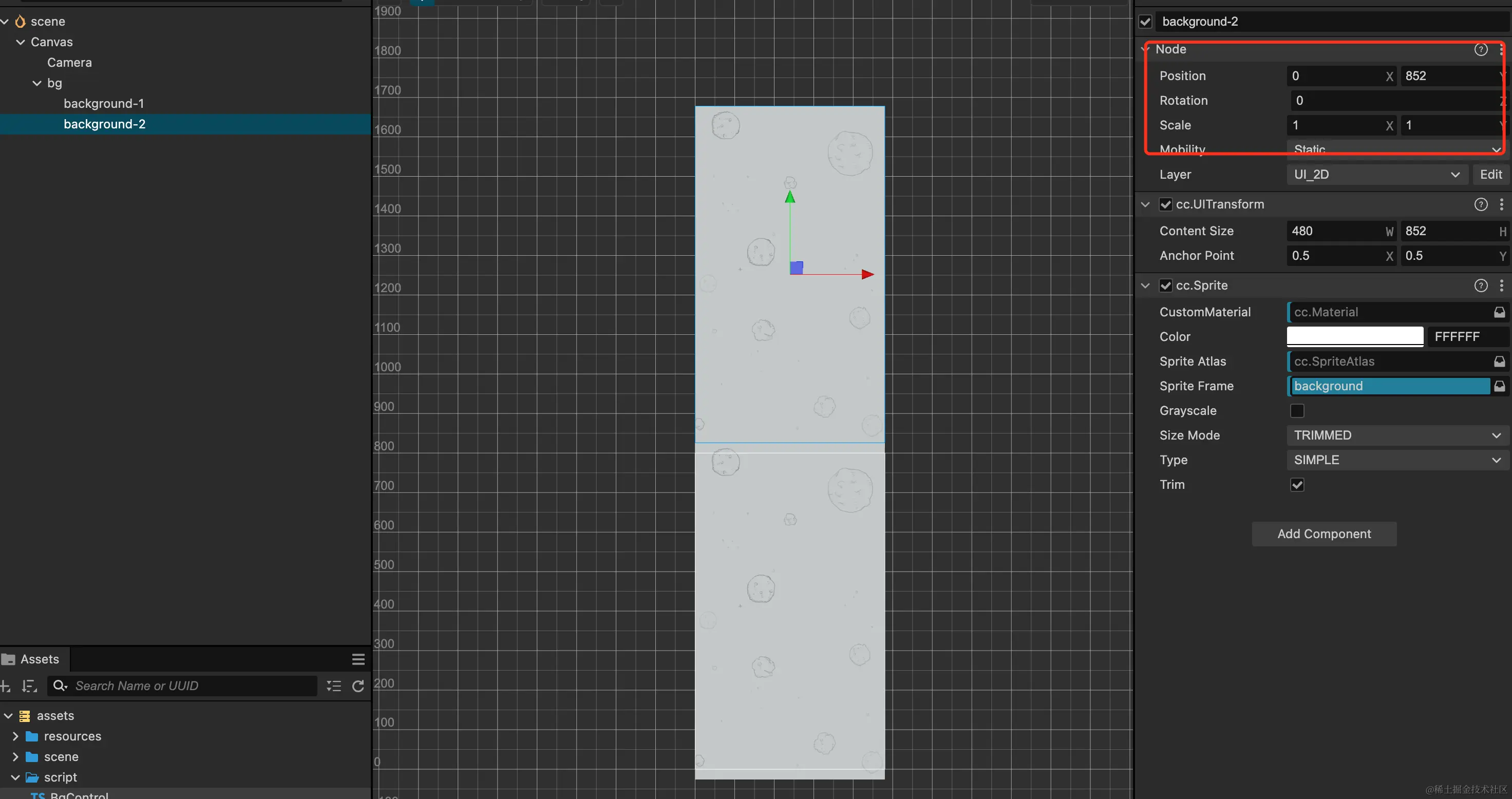Open help for cc.UITransform component
The height and width of the screenshot is (799, 1512).
[1480, 204]
